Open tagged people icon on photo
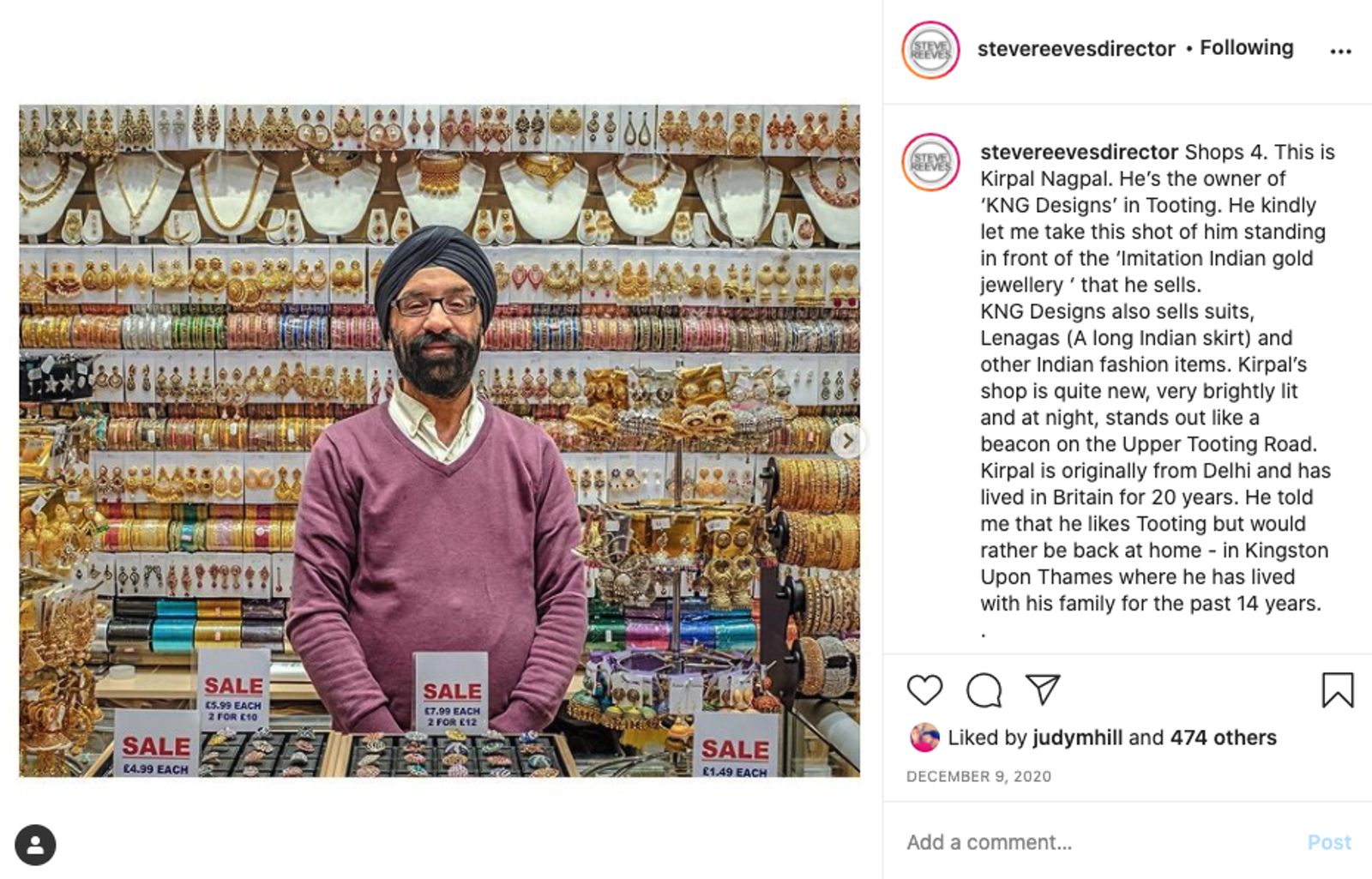This screenshot has width=1372, height=879. (35, 845)
